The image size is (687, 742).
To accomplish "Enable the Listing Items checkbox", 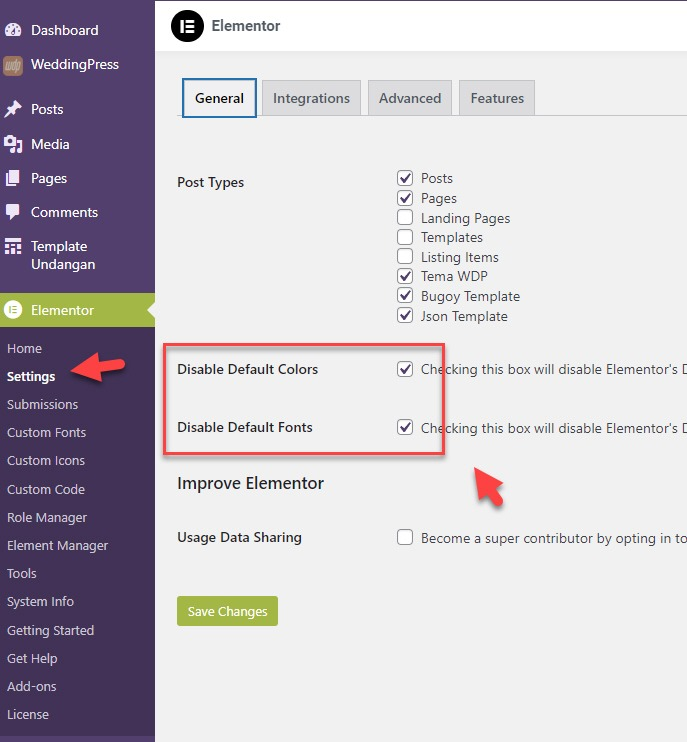I will point(405,256).
